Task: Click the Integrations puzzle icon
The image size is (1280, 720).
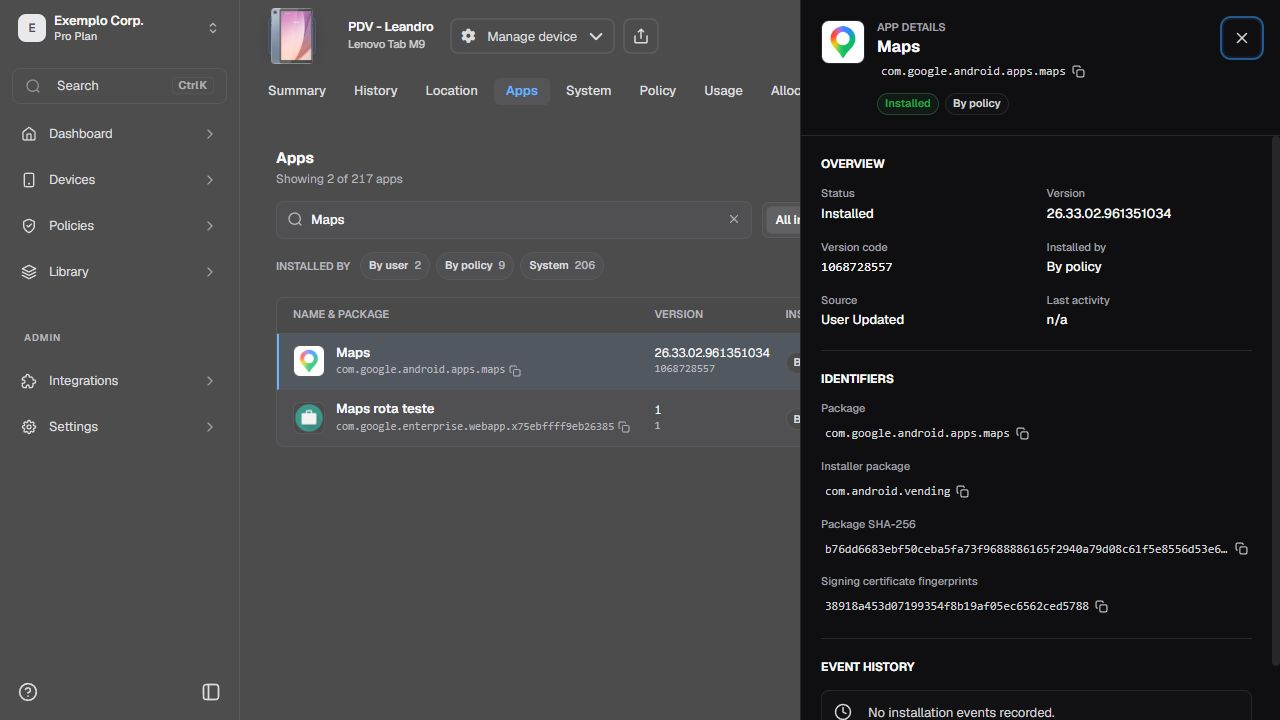Action: [29, 381]
